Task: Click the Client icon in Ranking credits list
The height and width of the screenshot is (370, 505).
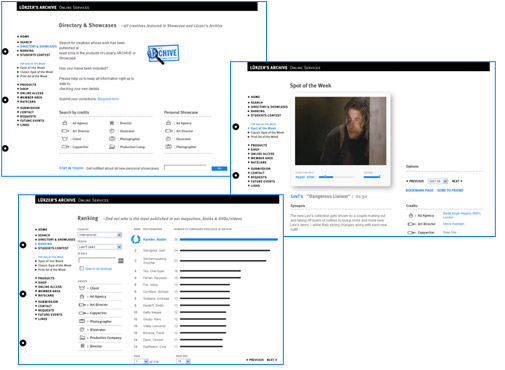Action: coord(82,288)
